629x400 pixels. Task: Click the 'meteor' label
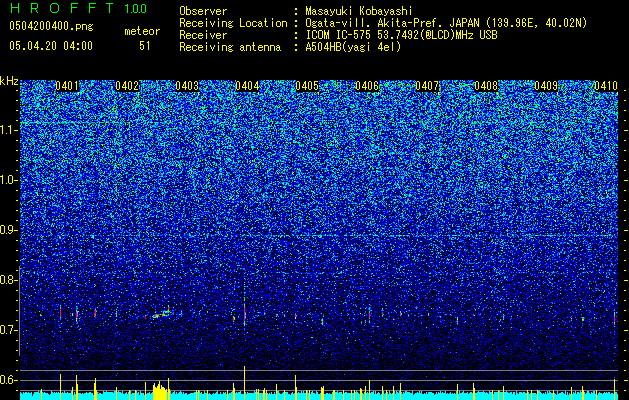[142, 31]
